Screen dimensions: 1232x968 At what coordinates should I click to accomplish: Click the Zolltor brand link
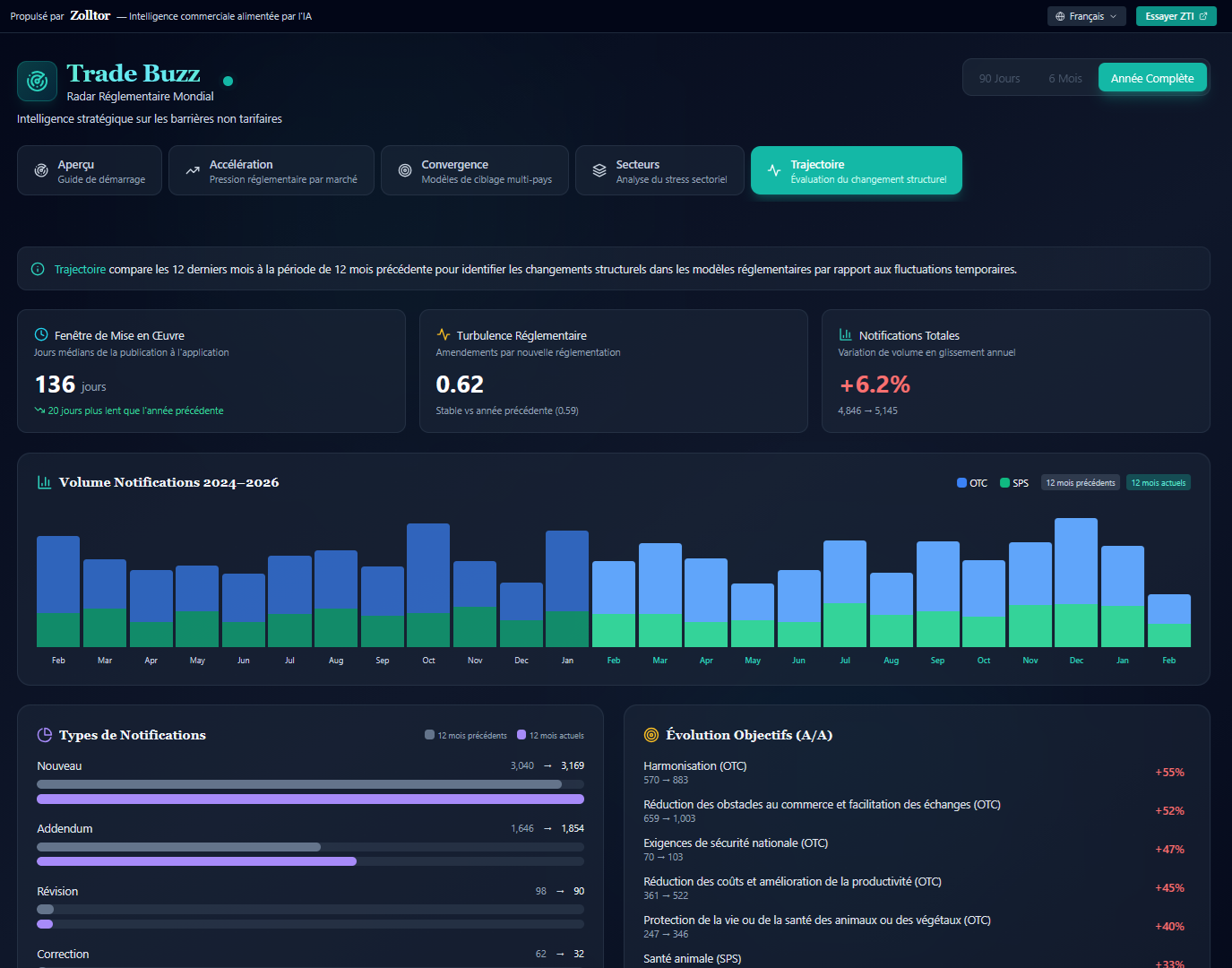(90, 15)
